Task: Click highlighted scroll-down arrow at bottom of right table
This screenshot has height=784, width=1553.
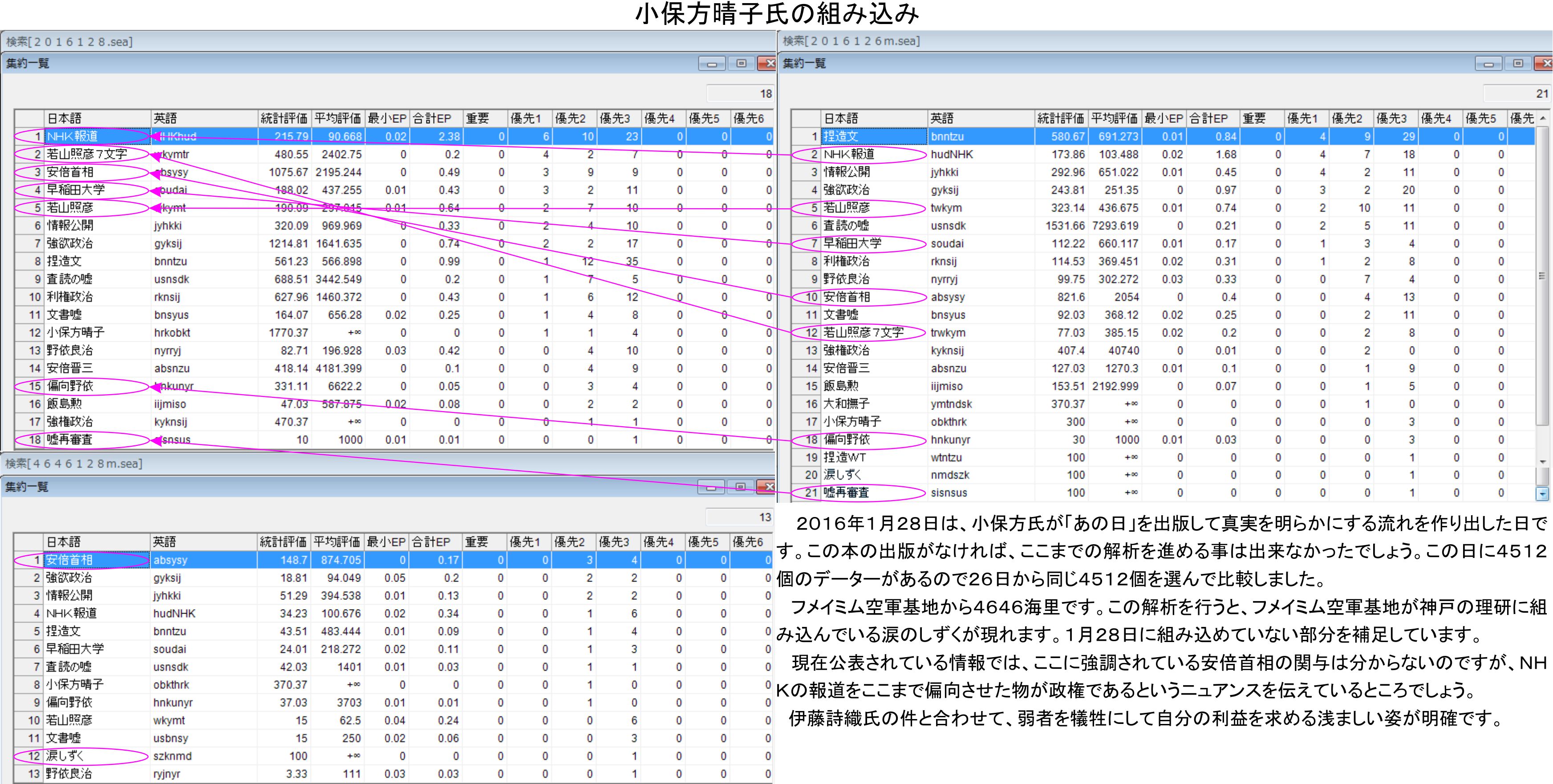Action: point(1542,493)
